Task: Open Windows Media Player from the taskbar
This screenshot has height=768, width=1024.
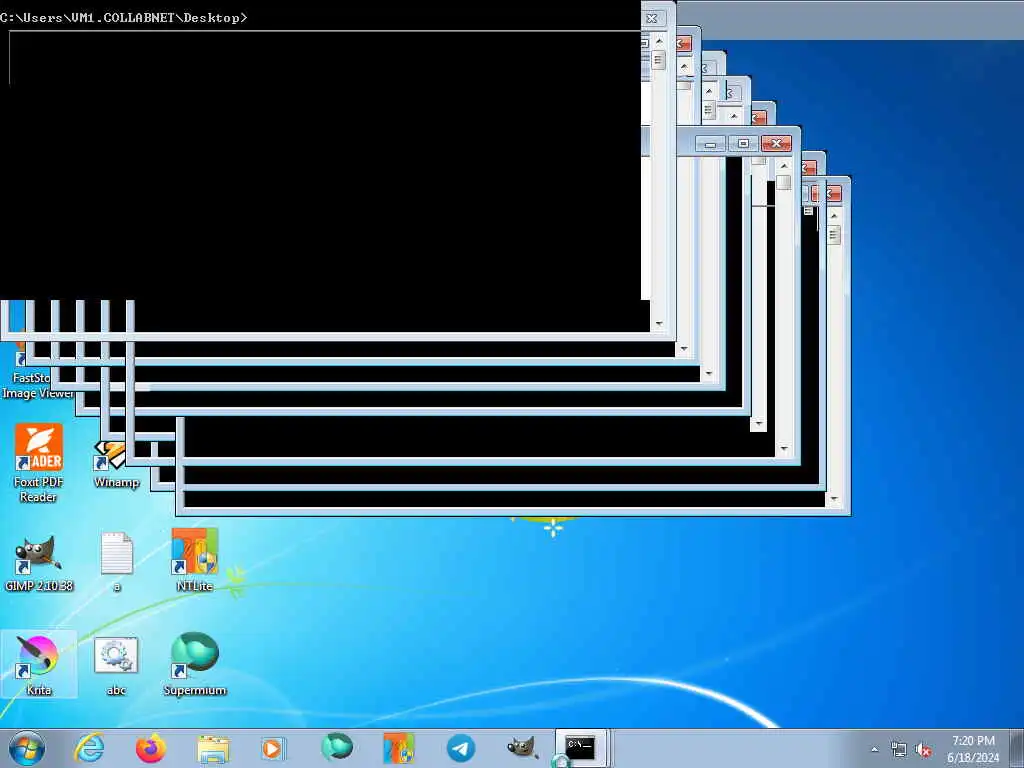Action: point(273,748)
